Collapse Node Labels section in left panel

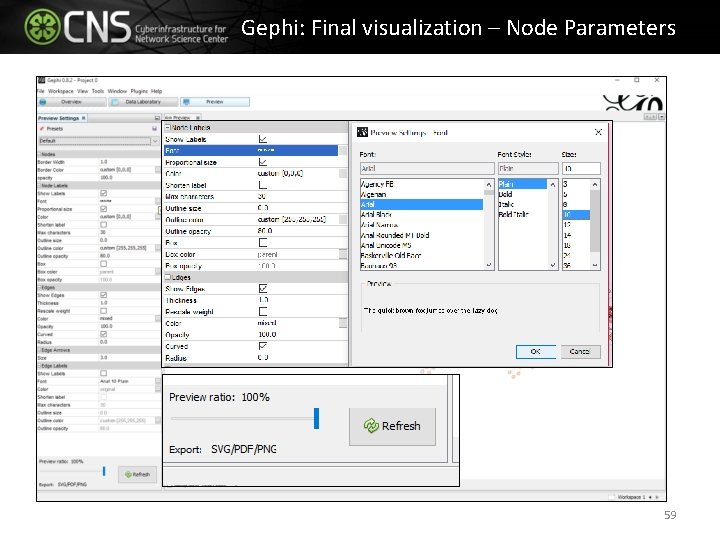[39, 186]
